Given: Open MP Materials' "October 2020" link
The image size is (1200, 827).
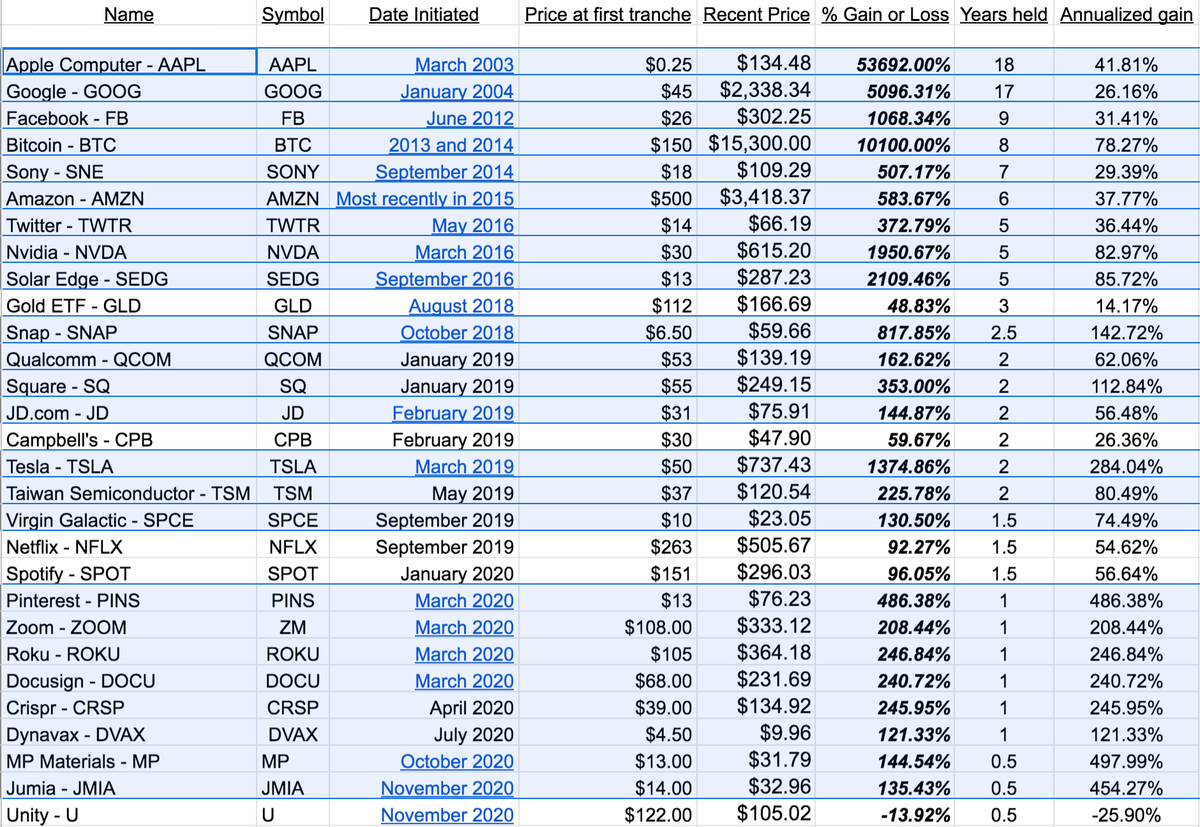Looking at the screenshot, I should coord(457,761).
